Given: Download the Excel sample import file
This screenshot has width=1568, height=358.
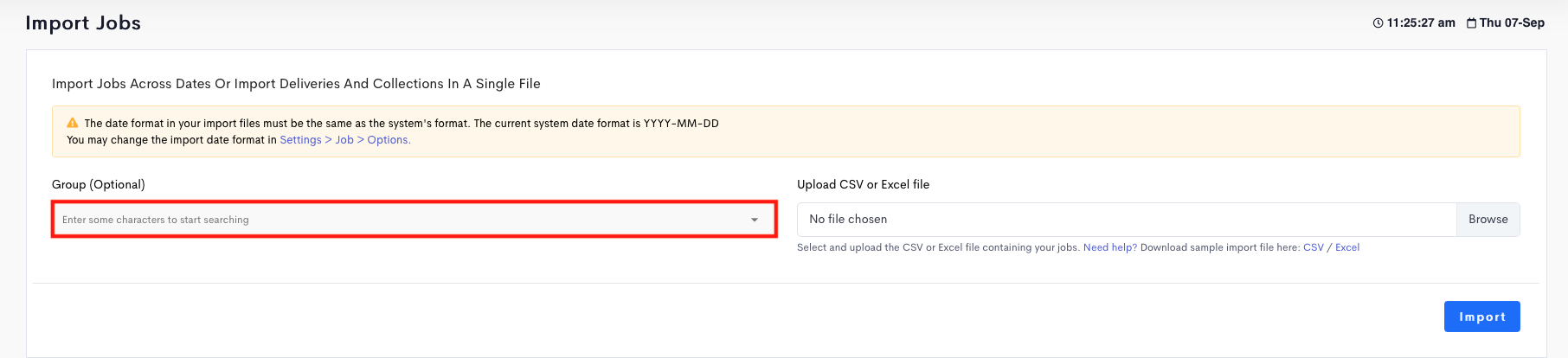Looking at the screenshot, I should 1347,247.
